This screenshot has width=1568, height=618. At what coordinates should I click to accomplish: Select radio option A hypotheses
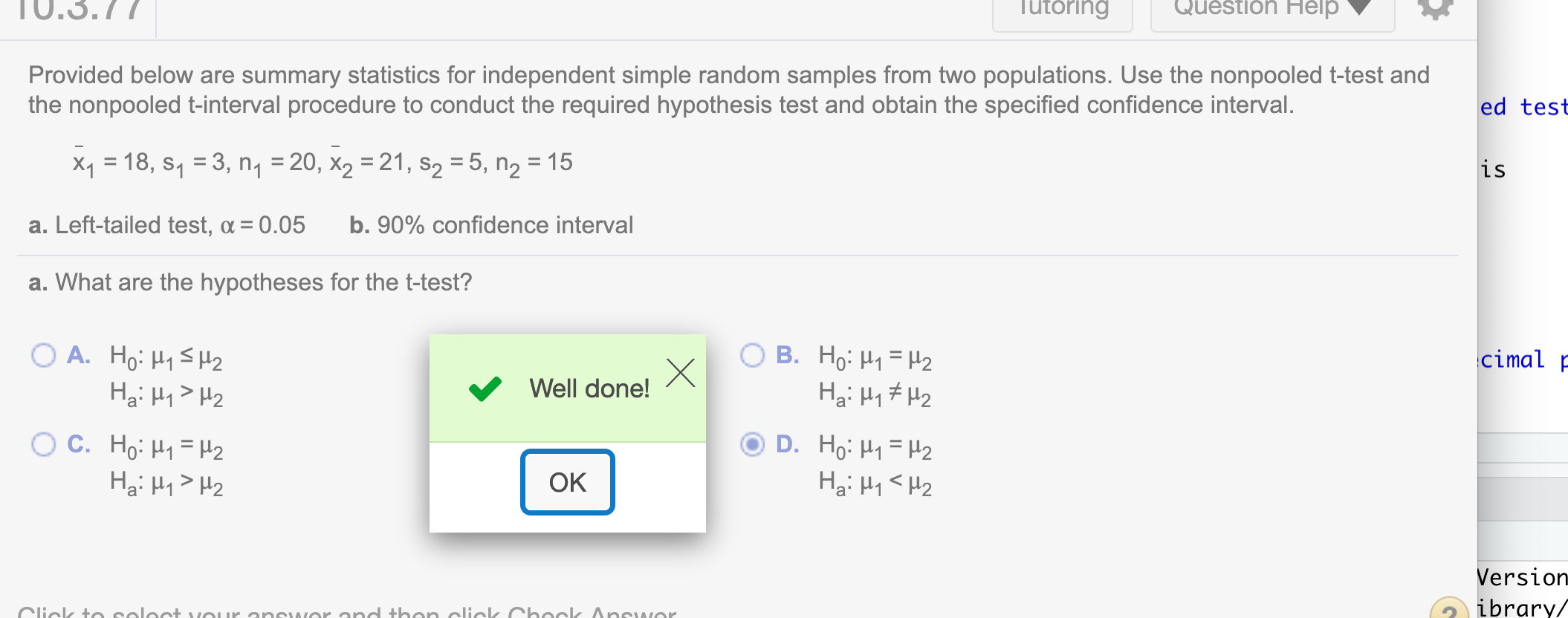[44, 356]
